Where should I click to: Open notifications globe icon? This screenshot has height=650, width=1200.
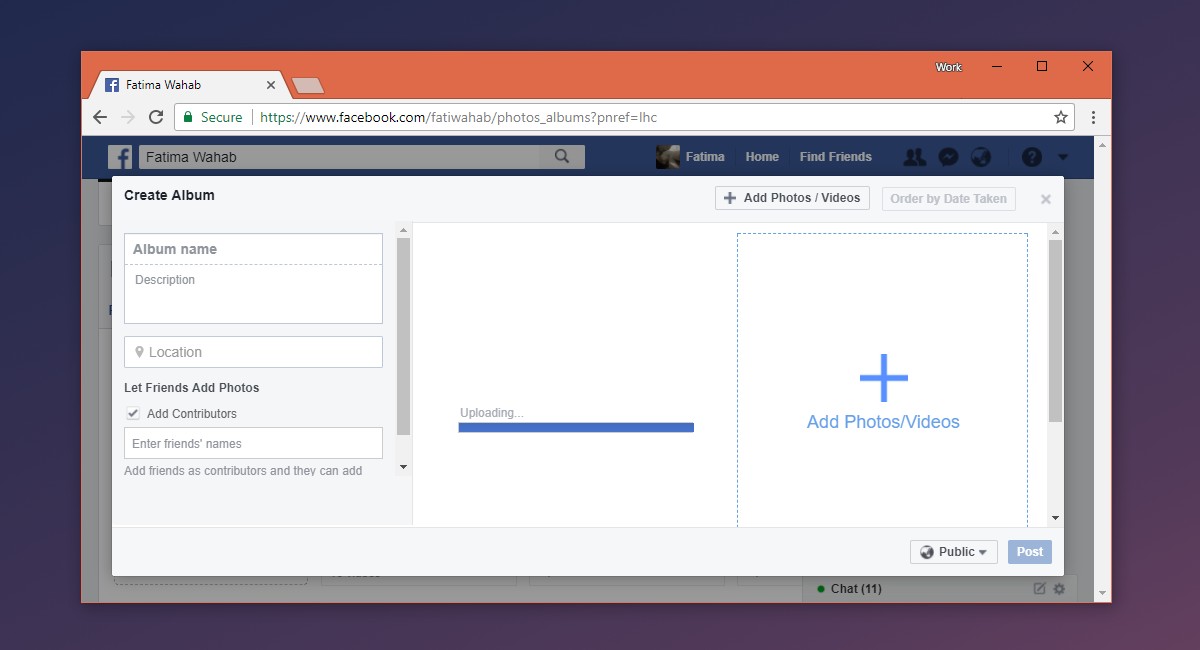[x=981, y=157]
